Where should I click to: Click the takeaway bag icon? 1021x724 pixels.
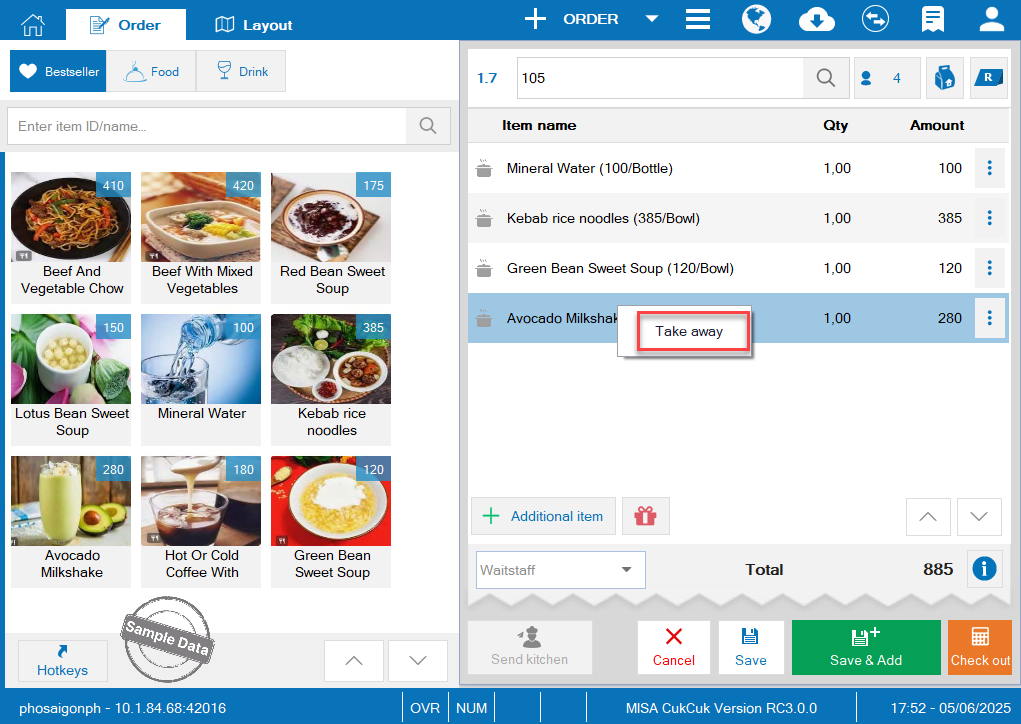pyautogui.click(x=944, y=78)
